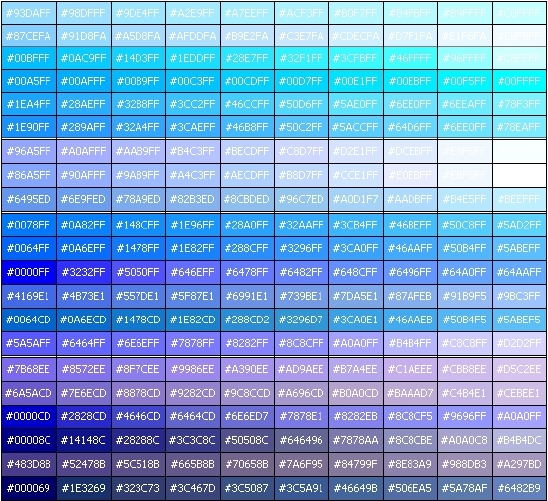Screen dimensions: 548x501
Task: Select the #1E82FF color cell
Action: click(x=193, y=248)
